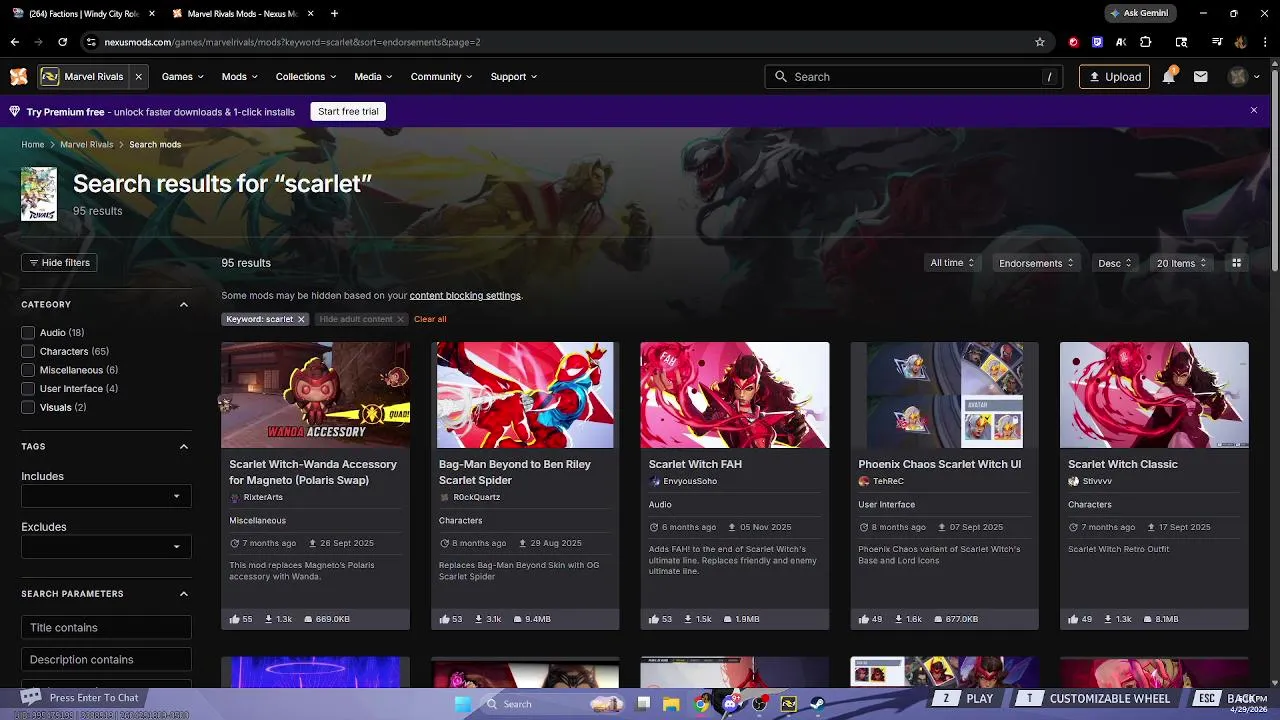Bookmark this page with the star
The height and width of the screenshot is (720, 1280).
tap(1040, 42)
